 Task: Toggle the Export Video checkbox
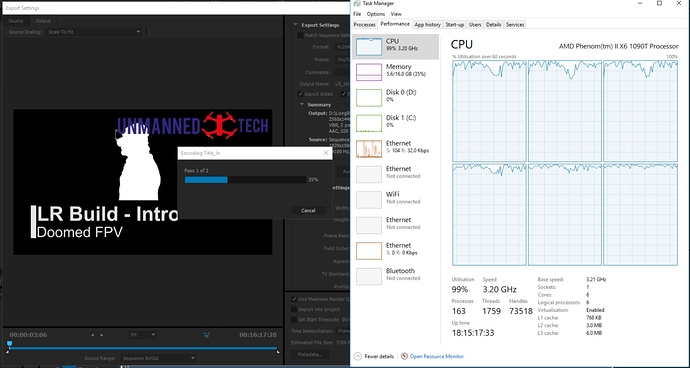[301, 94]
